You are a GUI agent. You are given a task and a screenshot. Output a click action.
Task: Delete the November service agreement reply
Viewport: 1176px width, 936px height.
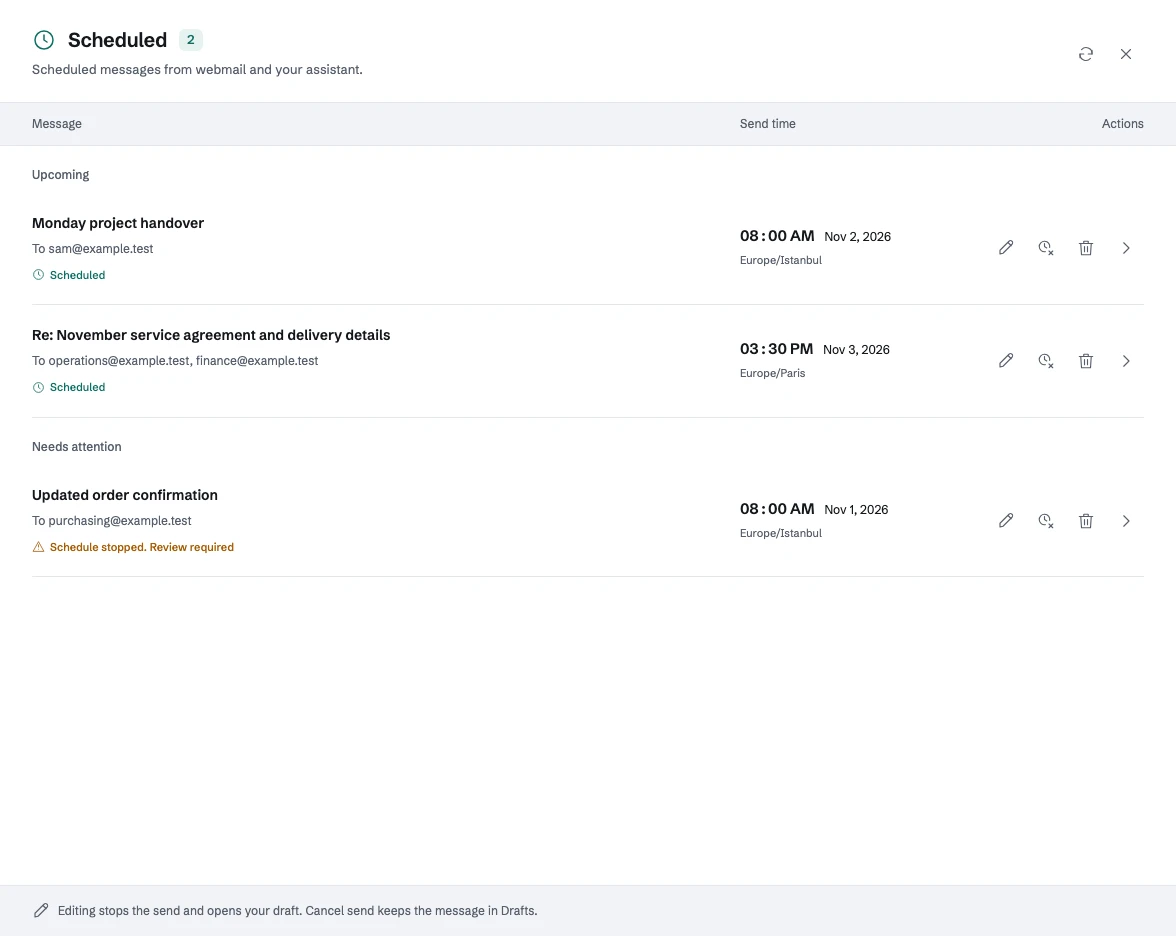tap(1085, 361)
